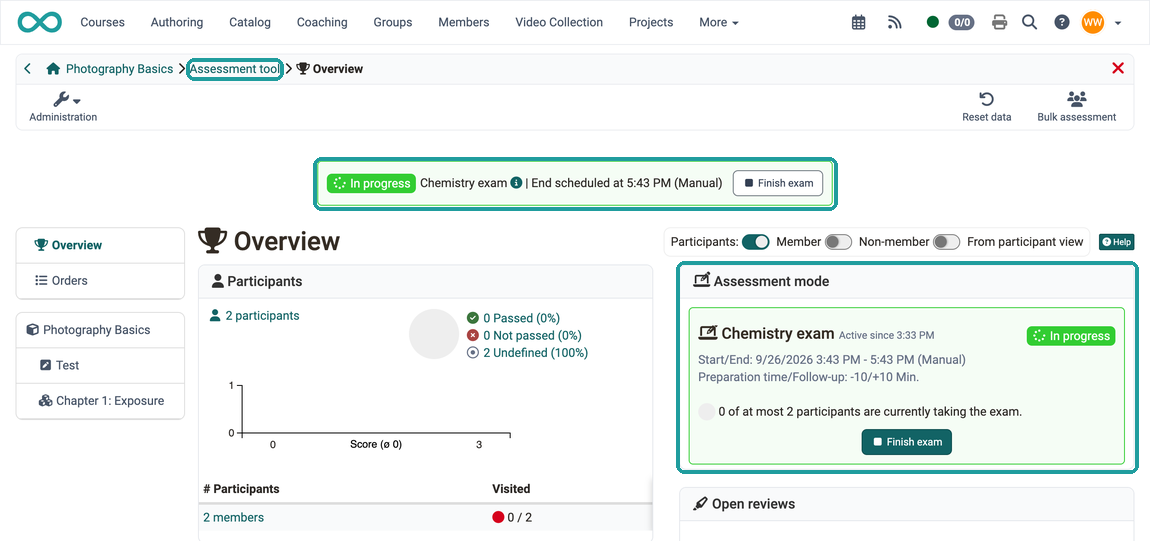
Task: Click Photography Basics breadcrumb link
Action: (120, 69)
